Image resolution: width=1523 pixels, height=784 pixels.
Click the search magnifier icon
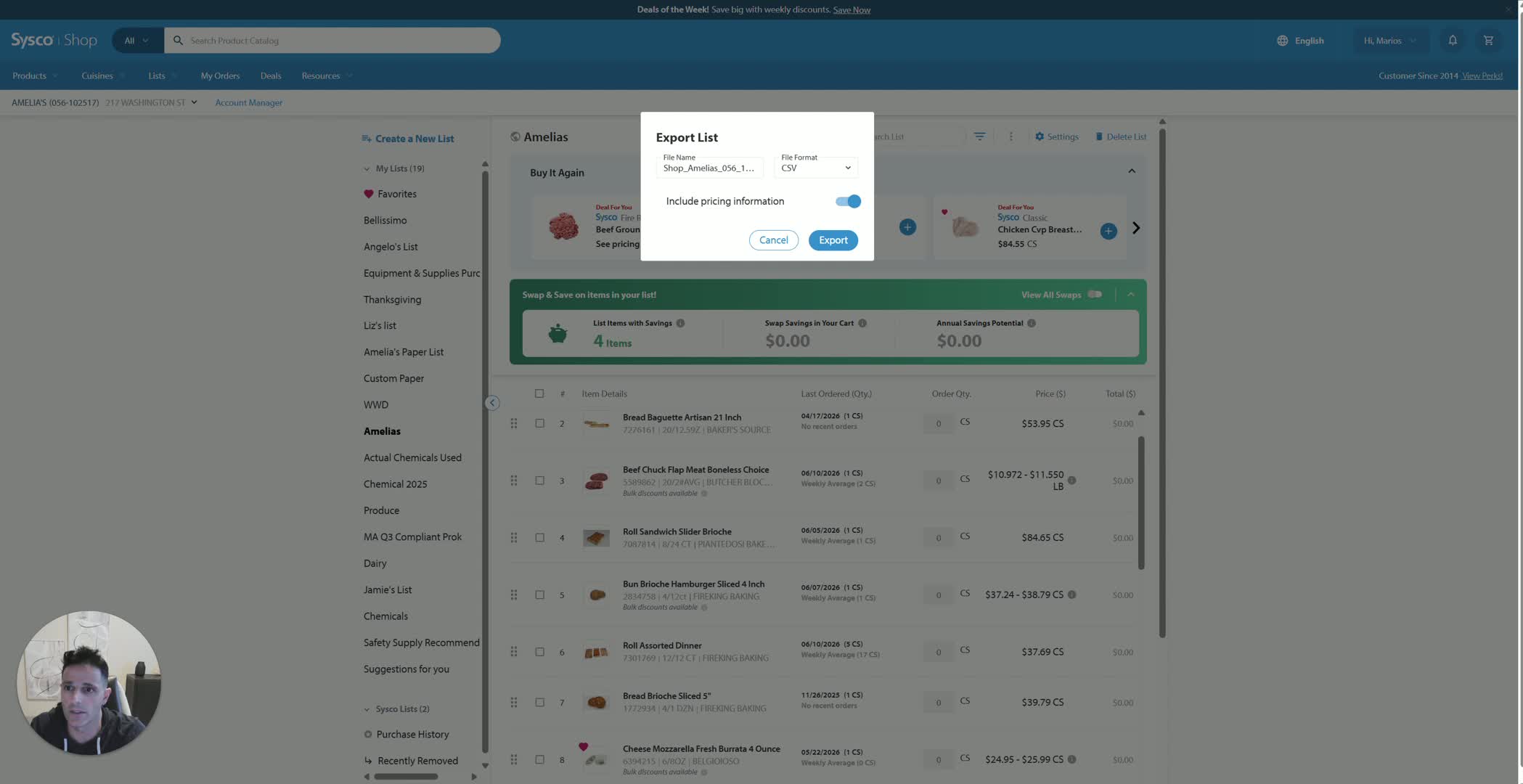[177, 41]
